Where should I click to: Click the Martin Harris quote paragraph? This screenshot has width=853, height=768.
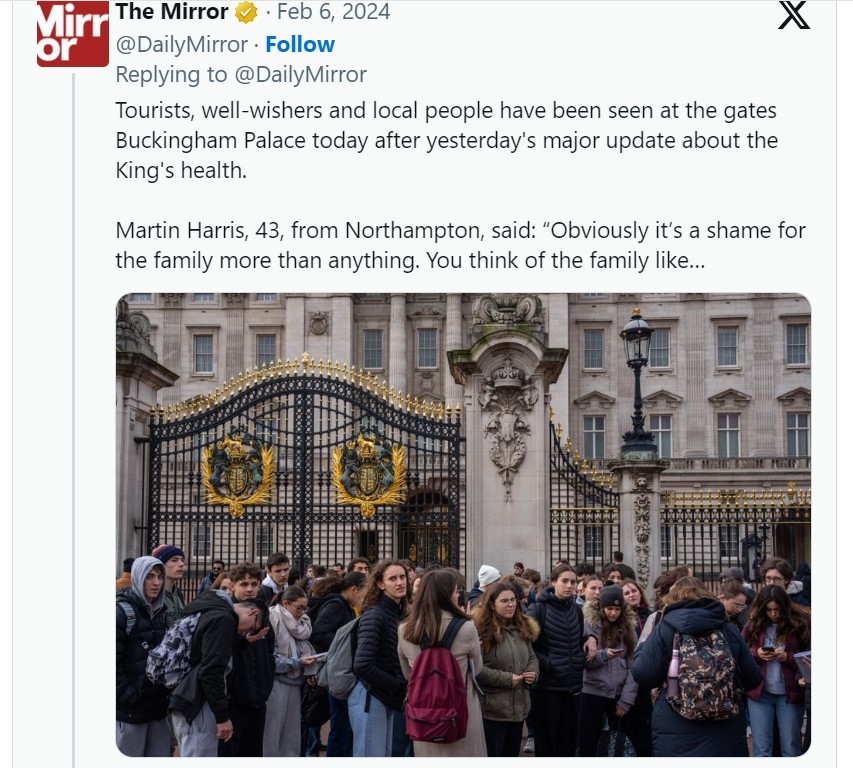point(460,245)
